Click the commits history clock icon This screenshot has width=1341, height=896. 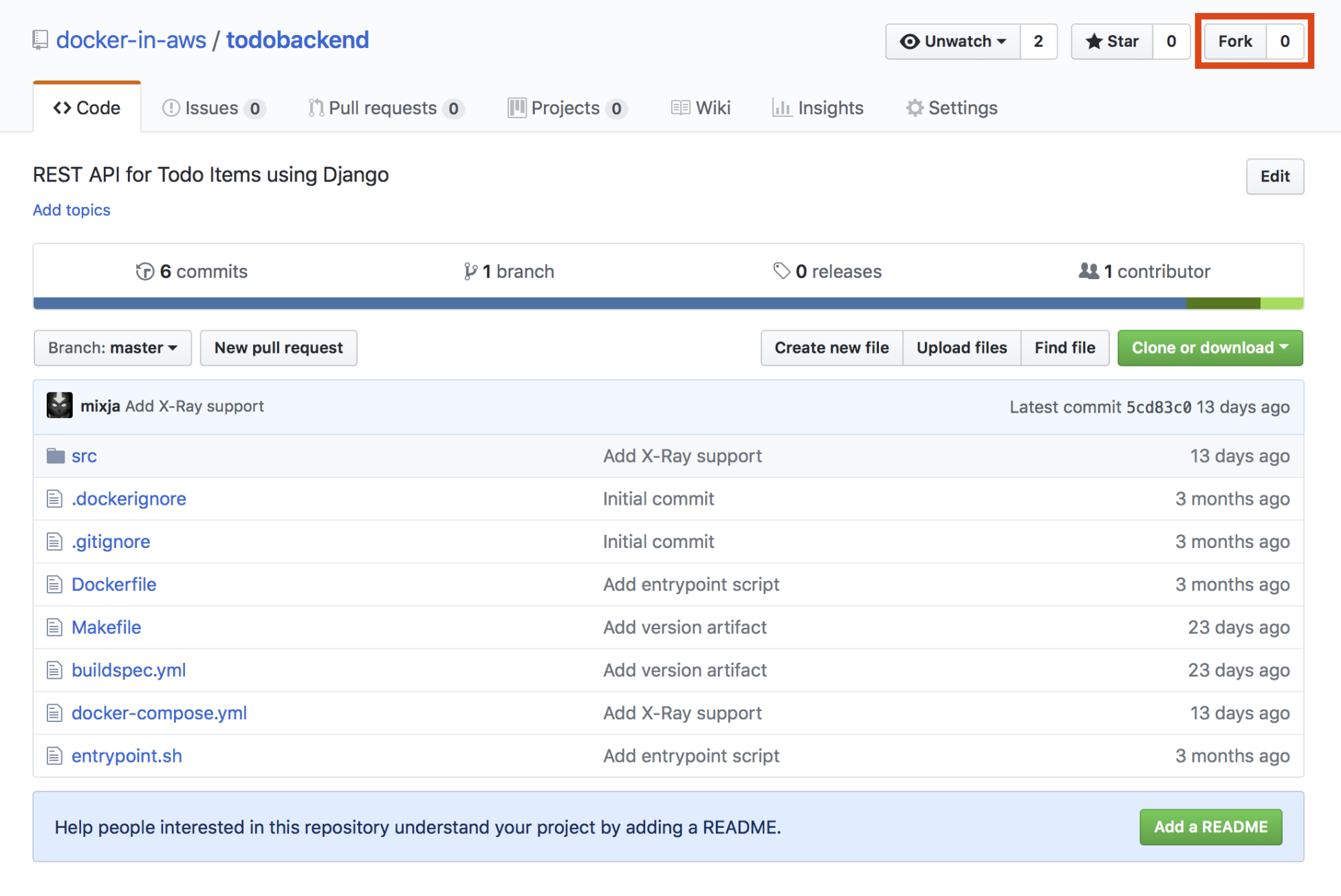point(144,272)
